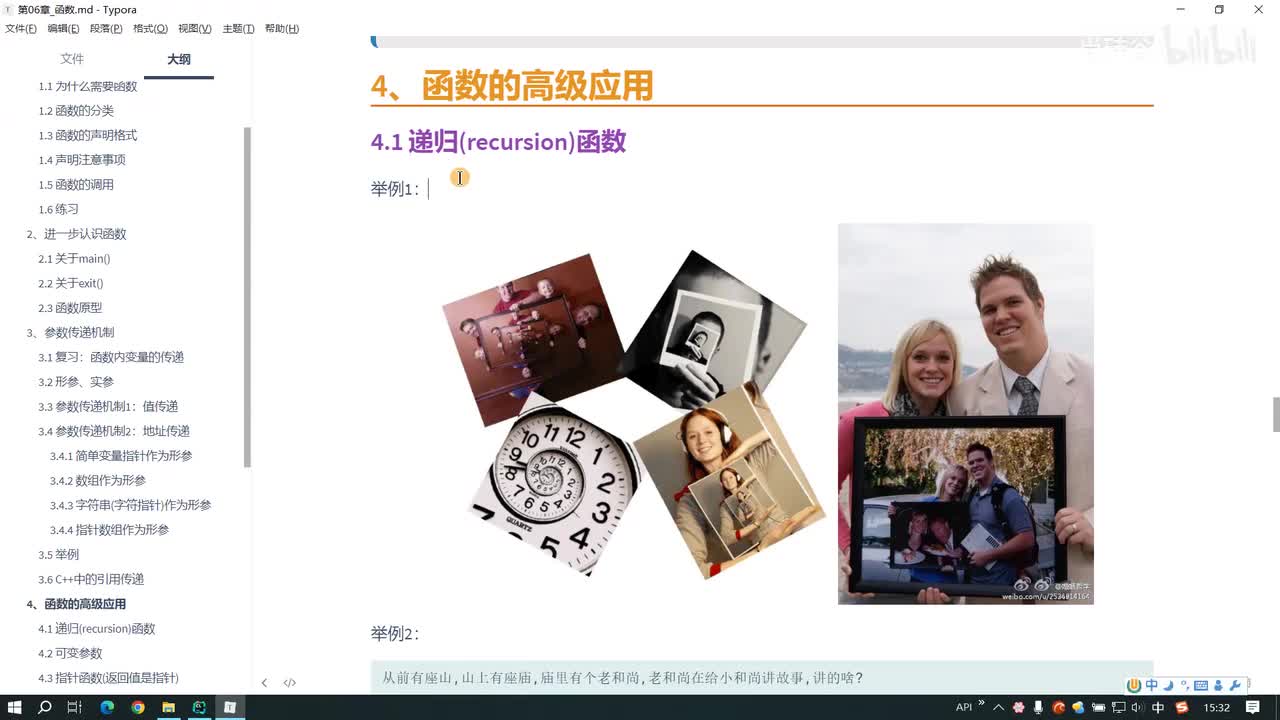Open IME account user icon

(x=1218, y=685)
